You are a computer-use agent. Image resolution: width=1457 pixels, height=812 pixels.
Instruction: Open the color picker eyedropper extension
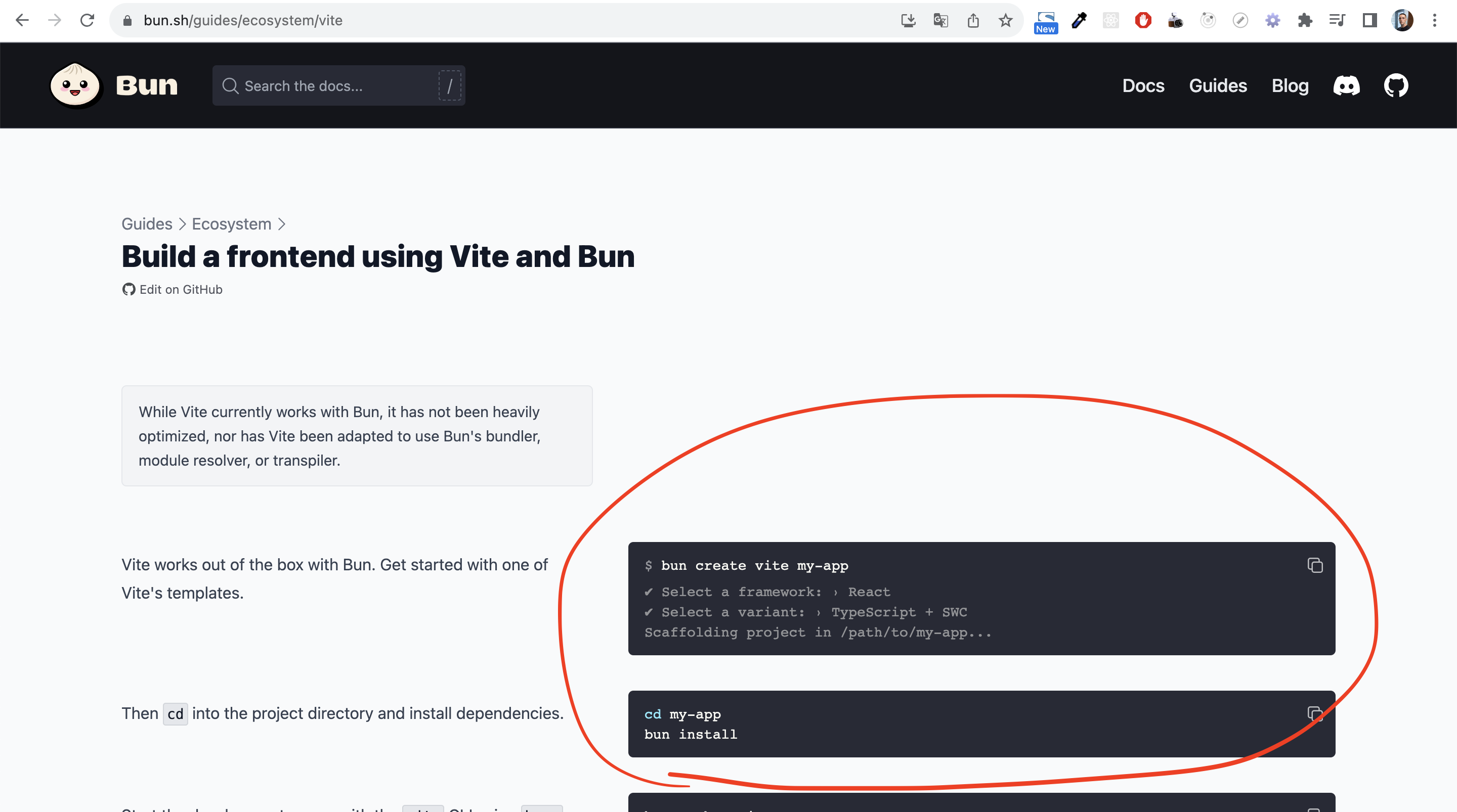[x=1079, y=20]
